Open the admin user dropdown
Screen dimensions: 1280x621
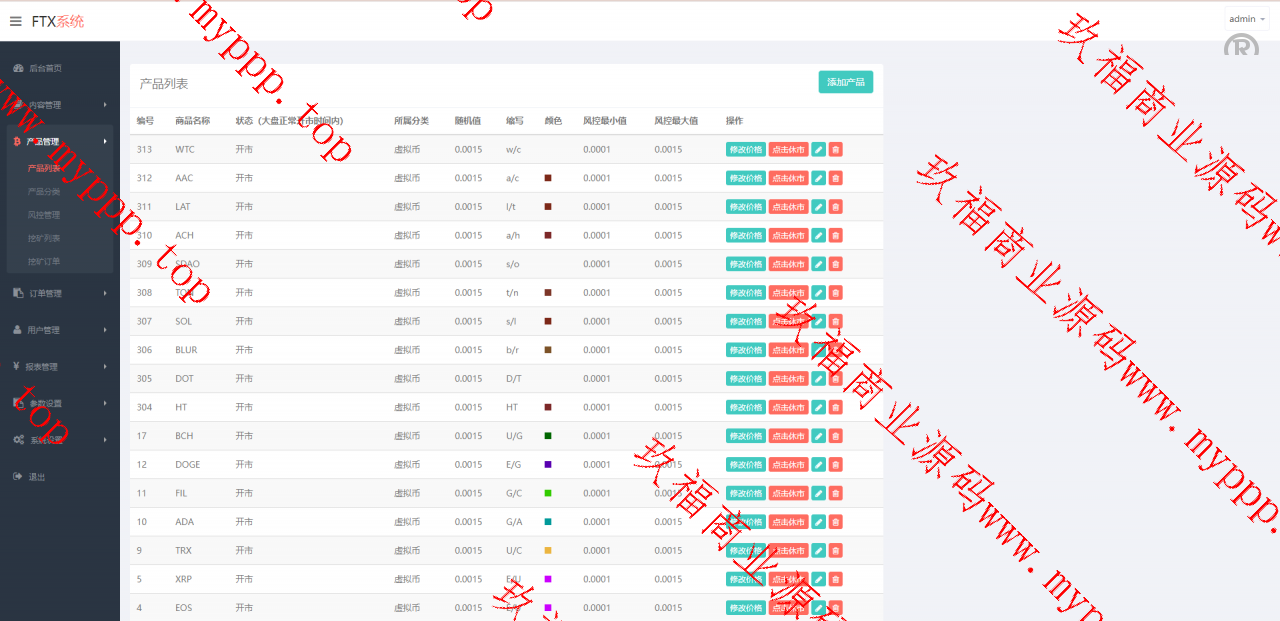[x=1246, y=19]
